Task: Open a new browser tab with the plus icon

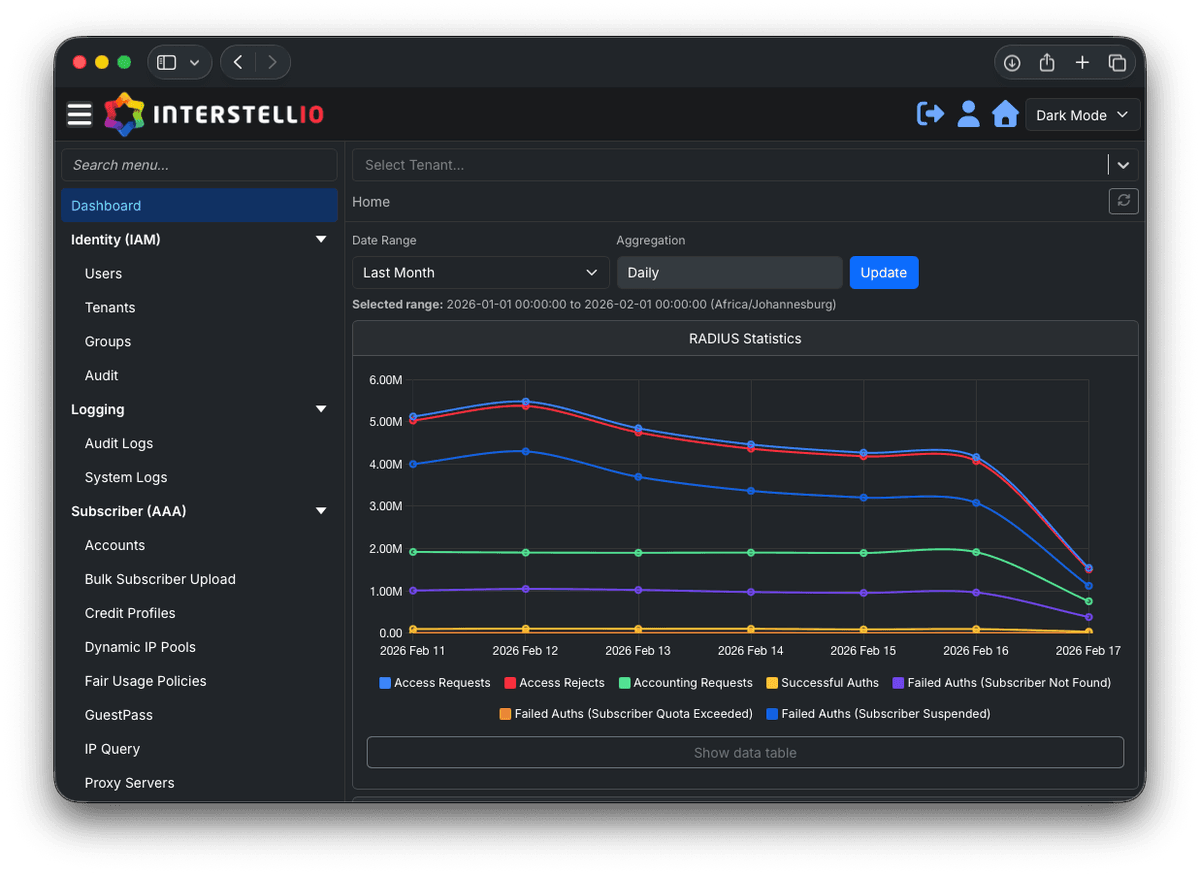Action: click(1082, 62)
